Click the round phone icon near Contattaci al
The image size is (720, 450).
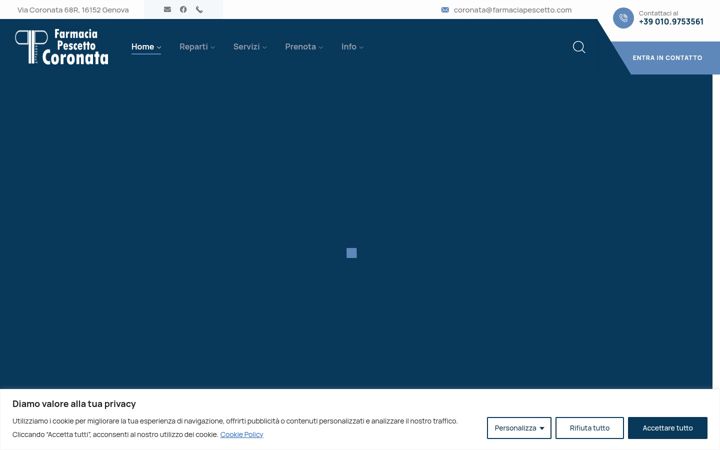coord(623,18)
